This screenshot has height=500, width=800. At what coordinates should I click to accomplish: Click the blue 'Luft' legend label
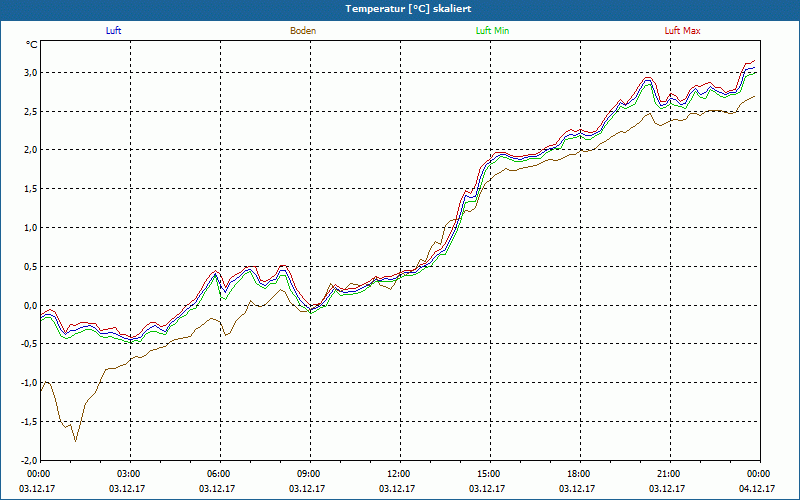pos(113,31)
